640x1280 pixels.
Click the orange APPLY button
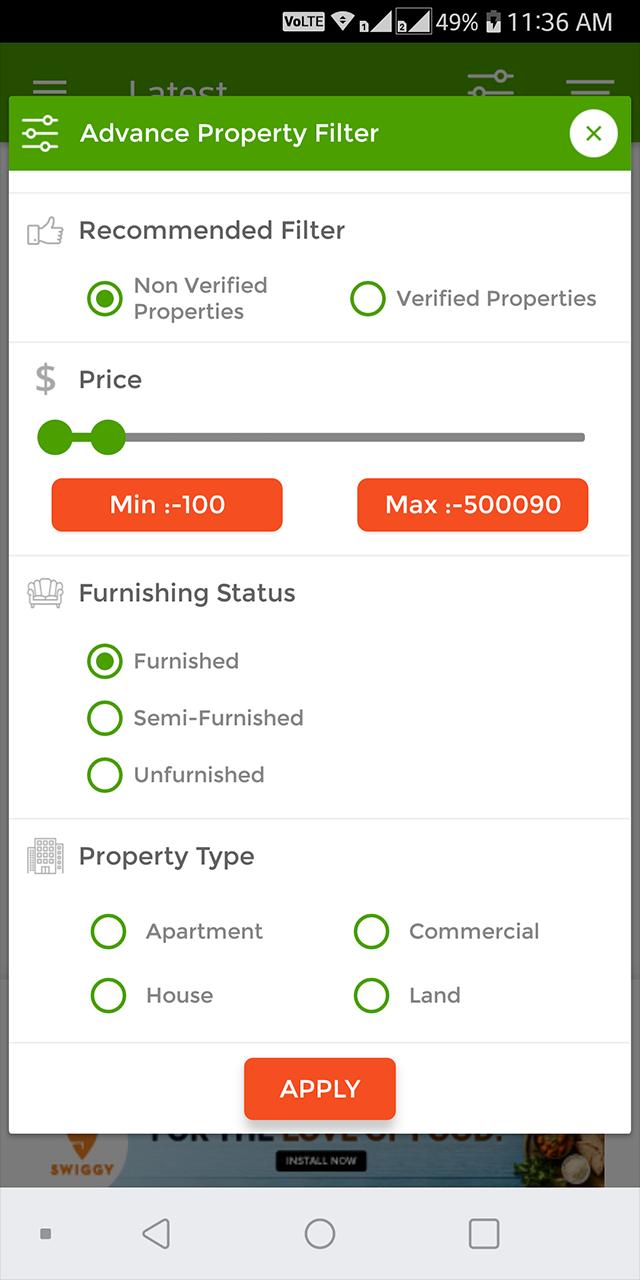[x=320, y=1089]
